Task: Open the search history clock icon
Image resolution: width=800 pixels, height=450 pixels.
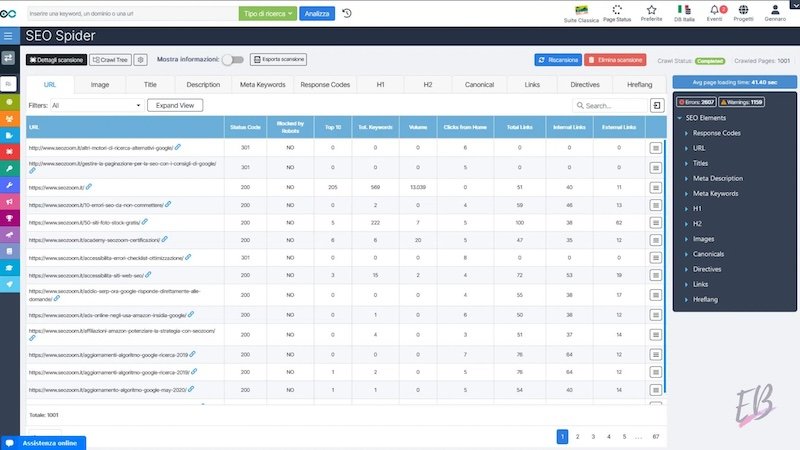Action: 347,13
